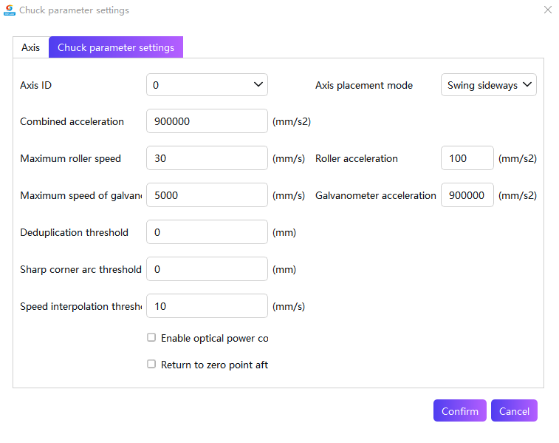559x443 pixels.
Task: Click the Maximum roller speed field
Action: [x=207, y=158]
